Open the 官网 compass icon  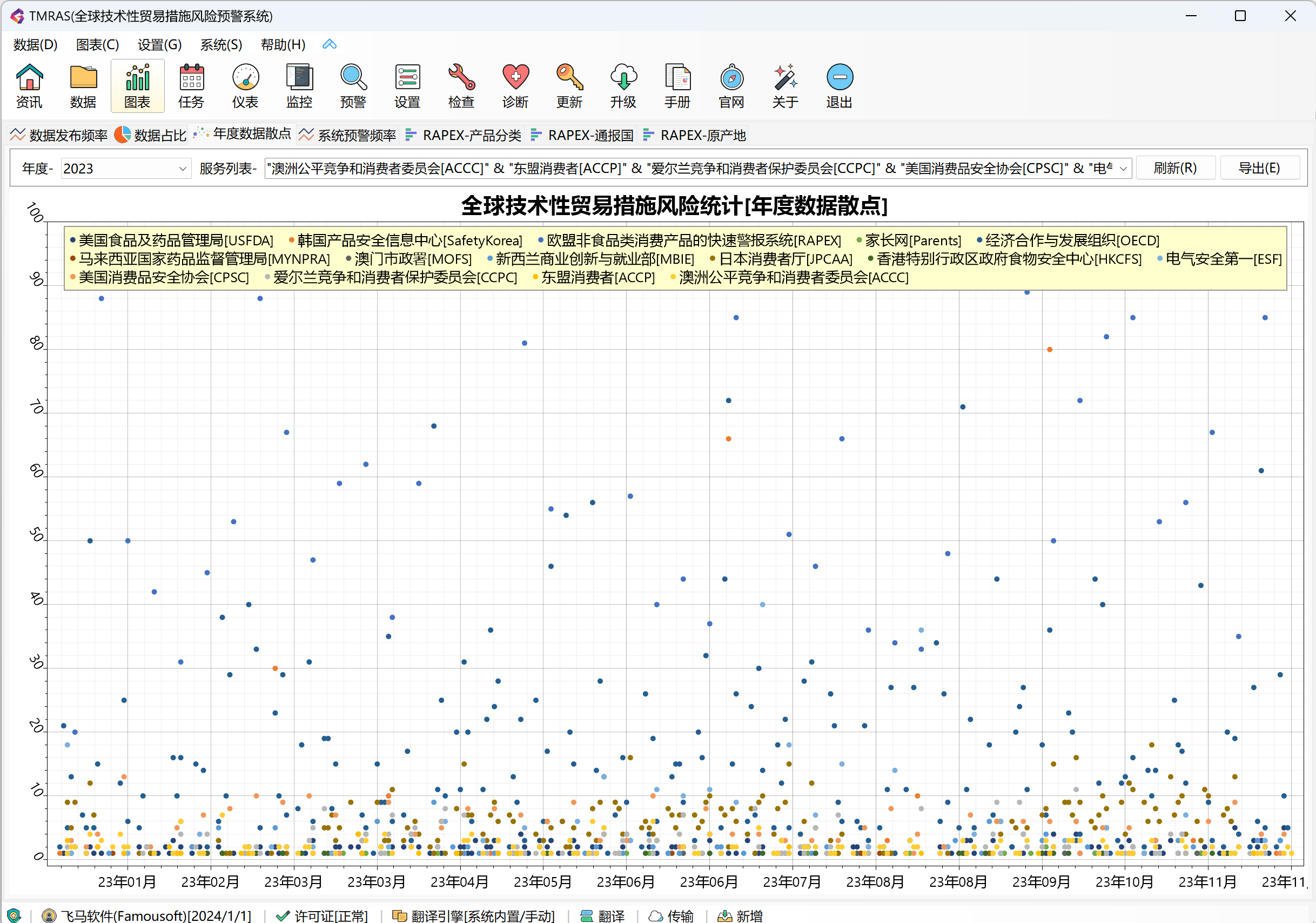(x=731, y=86)
